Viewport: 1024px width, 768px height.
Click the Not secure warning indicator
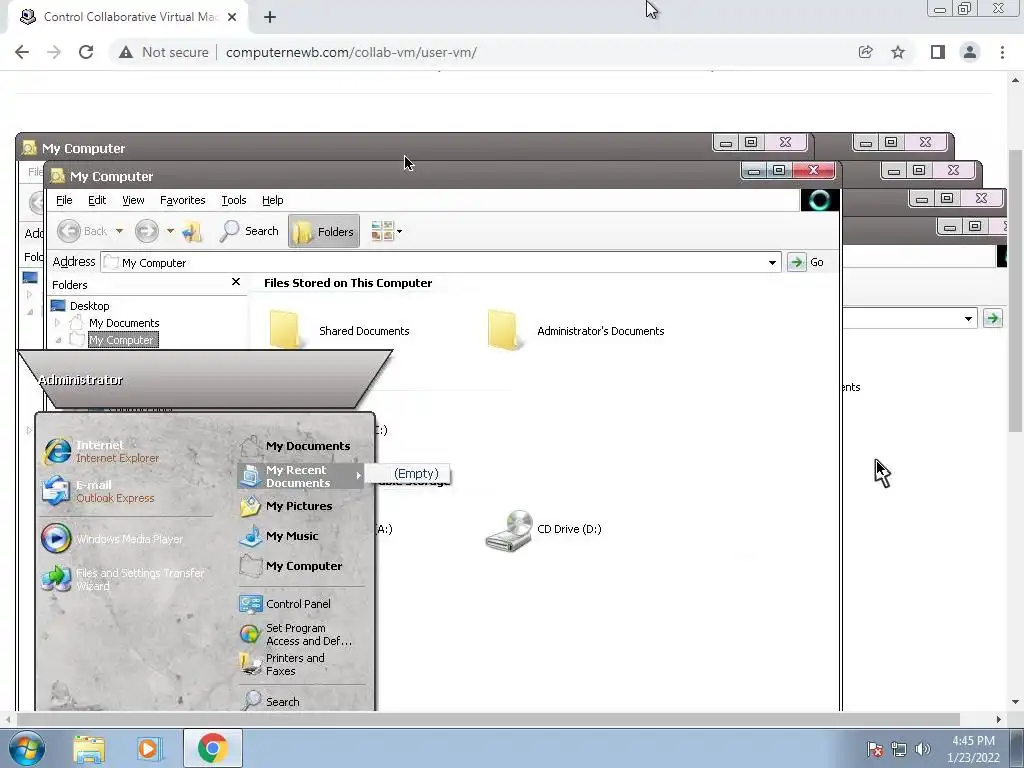click(164, 52)
